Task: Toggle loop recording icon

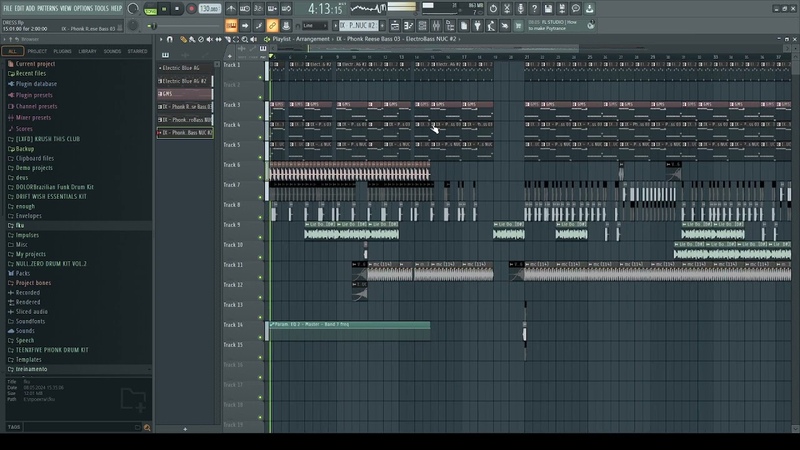Action: tap(286, 9)
